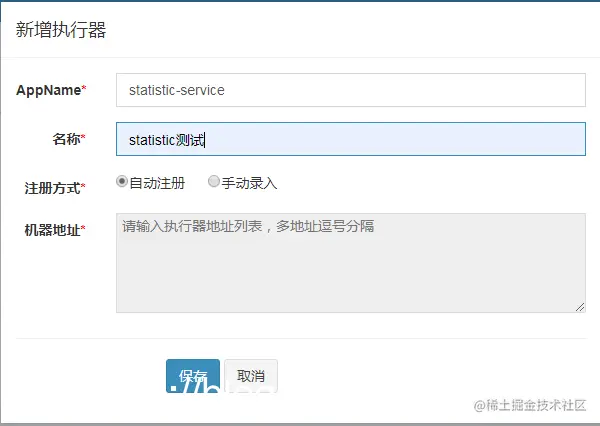Image resolution: width=600 pixels, height=426 pixels.
Task: Grab the textarea resize handle corner
Action: [580, 307]
